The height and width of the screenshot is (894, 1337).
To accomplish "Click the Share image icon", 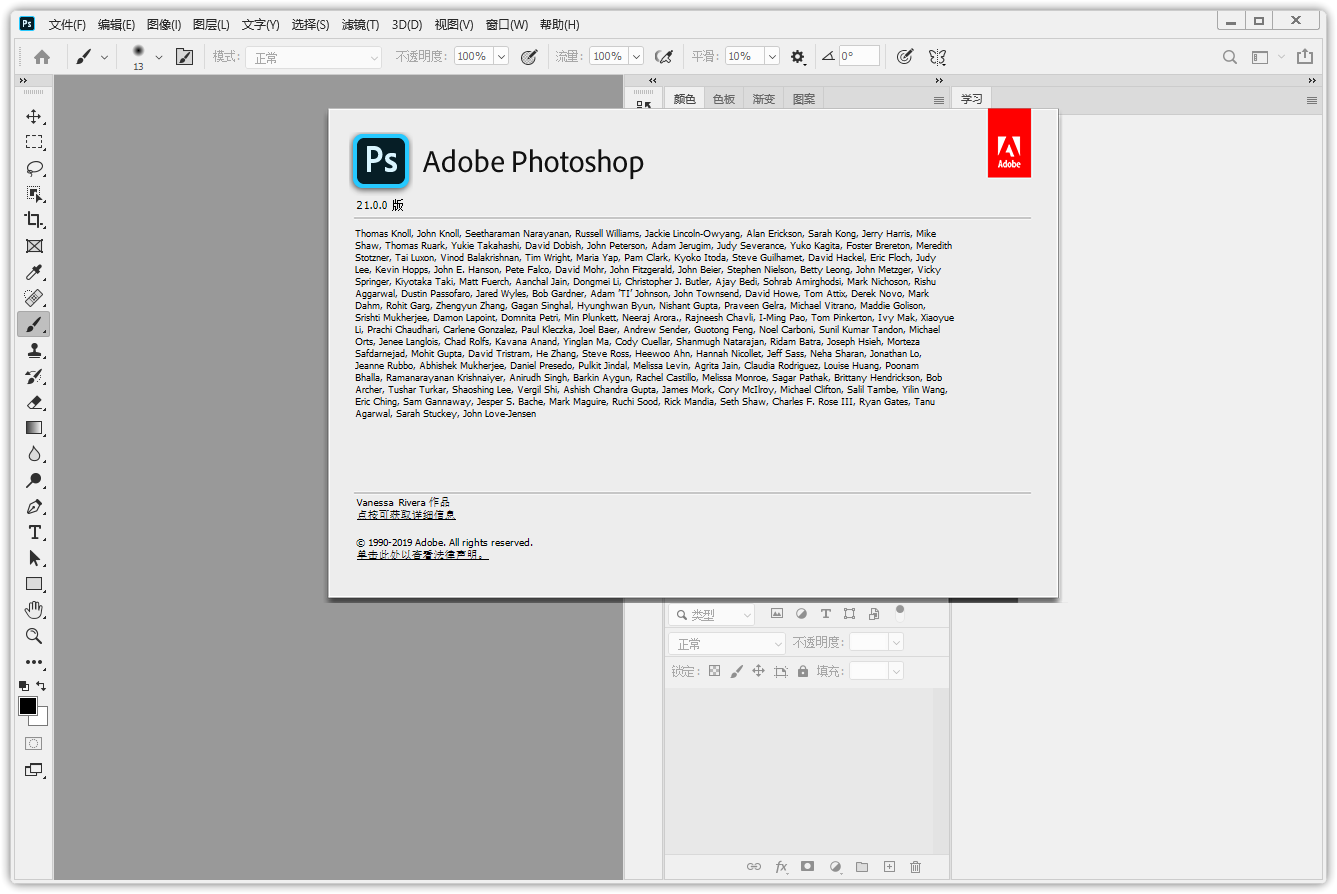I will tap(1304, 57).
